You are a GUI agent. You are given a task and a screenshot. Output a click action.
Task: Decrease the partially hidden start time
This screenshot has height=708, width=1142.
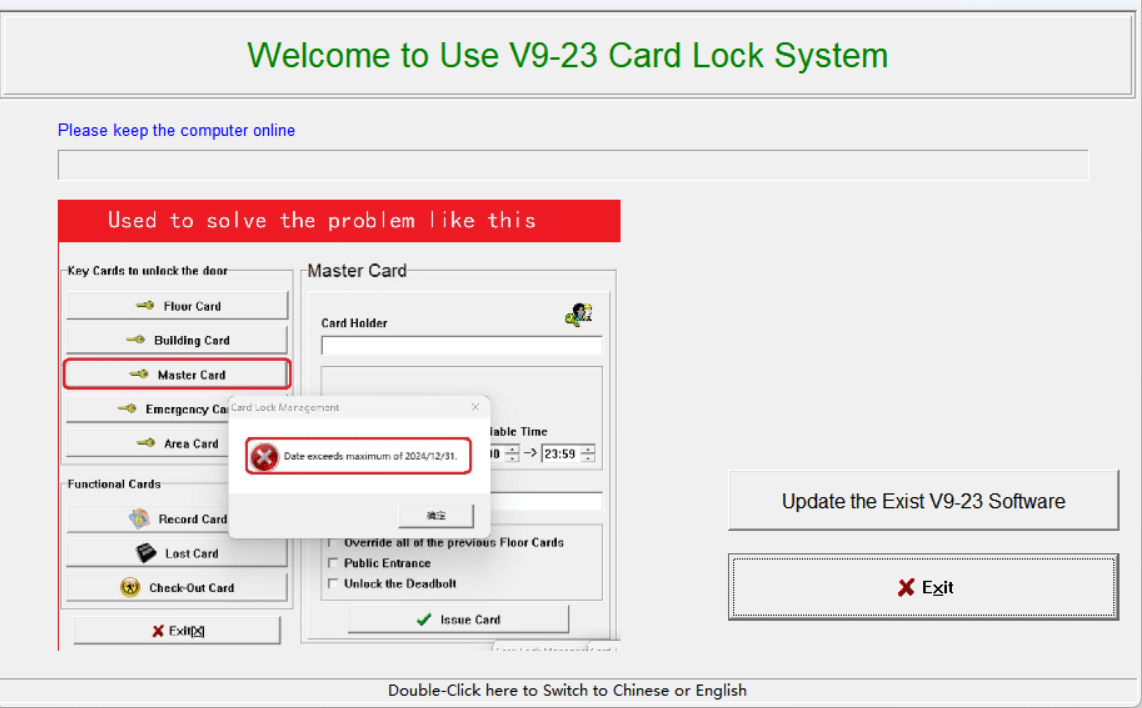[x=512, y=458]
